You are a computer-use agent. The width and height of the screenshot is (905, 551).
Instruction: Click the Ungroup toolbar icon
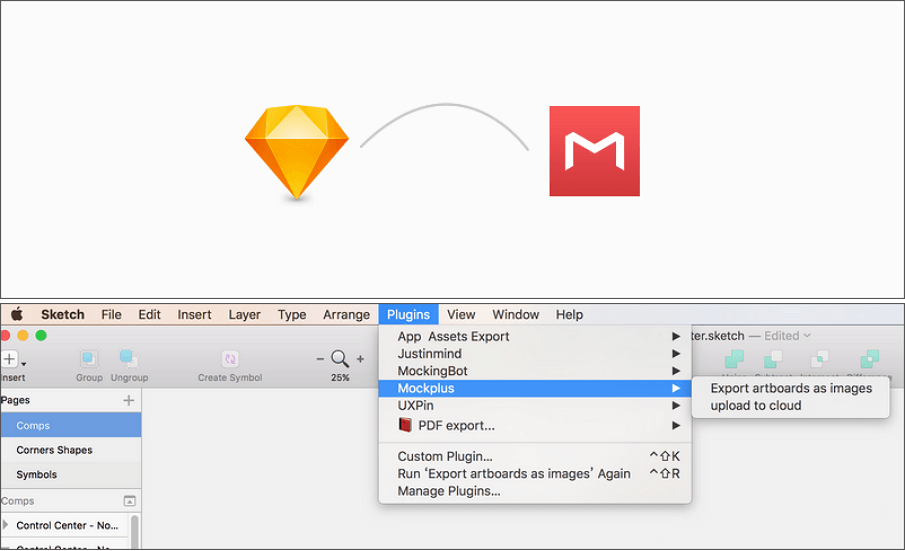129,359
